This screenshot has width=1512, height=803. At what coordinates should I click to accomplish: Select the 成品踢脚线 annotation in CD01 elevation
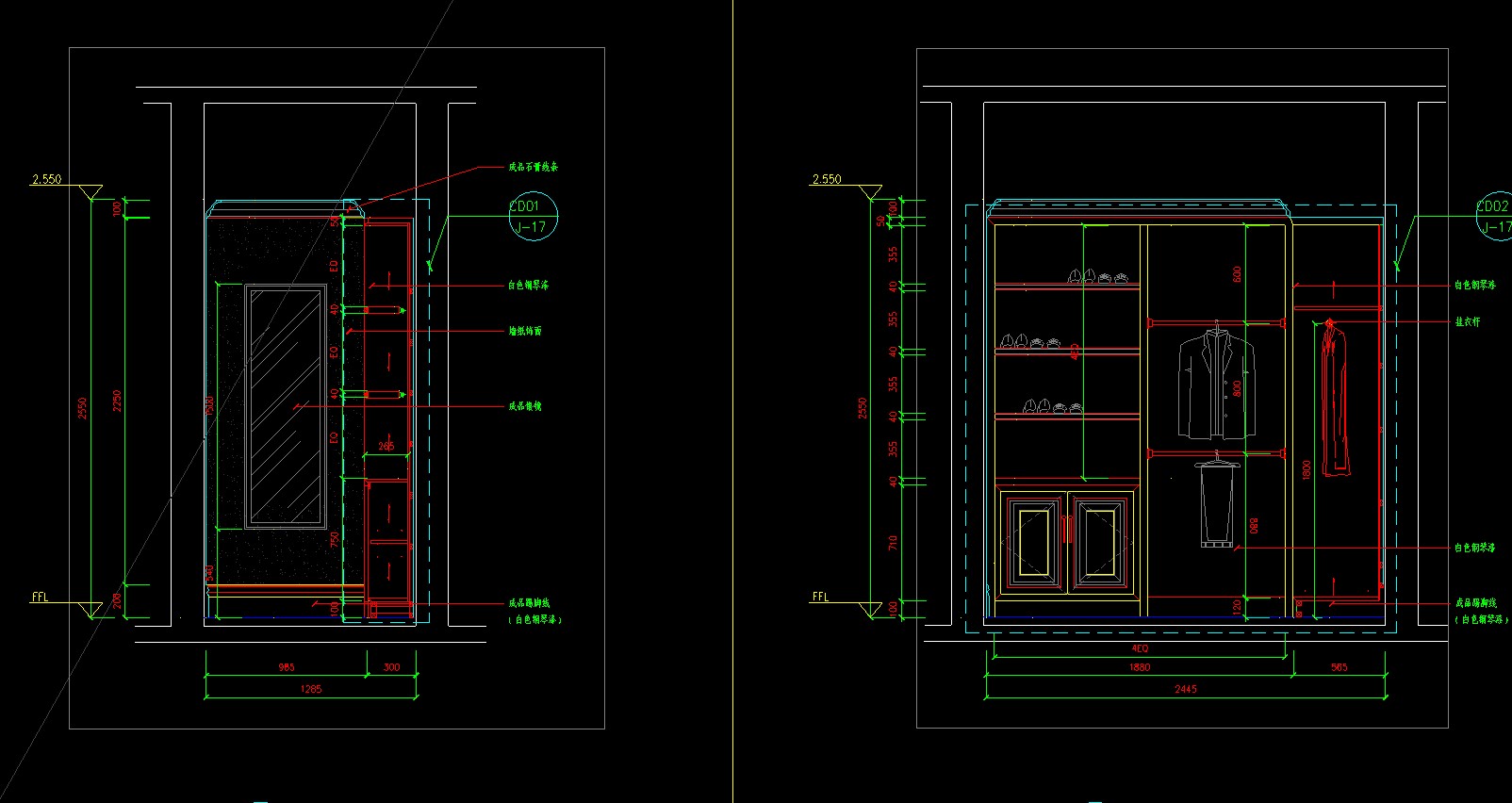[530, 602]
